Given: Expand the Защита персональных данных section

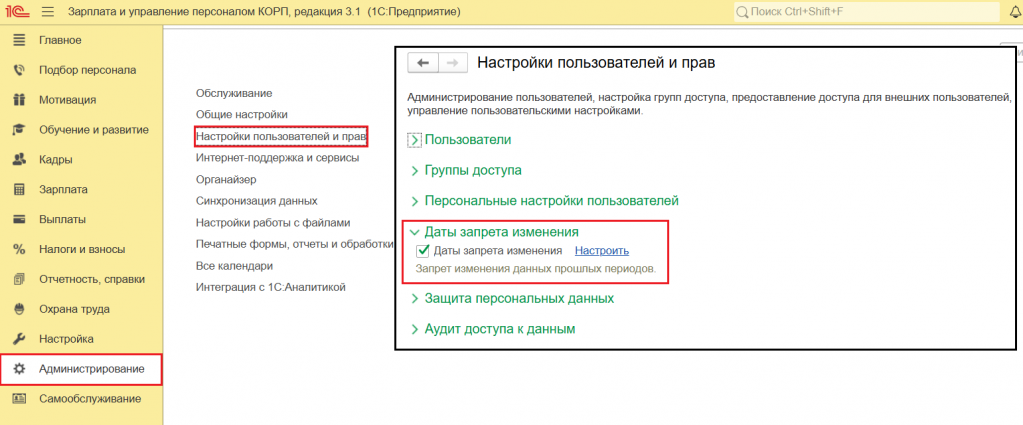Looking at the screenshot, I should click(512, 298).
